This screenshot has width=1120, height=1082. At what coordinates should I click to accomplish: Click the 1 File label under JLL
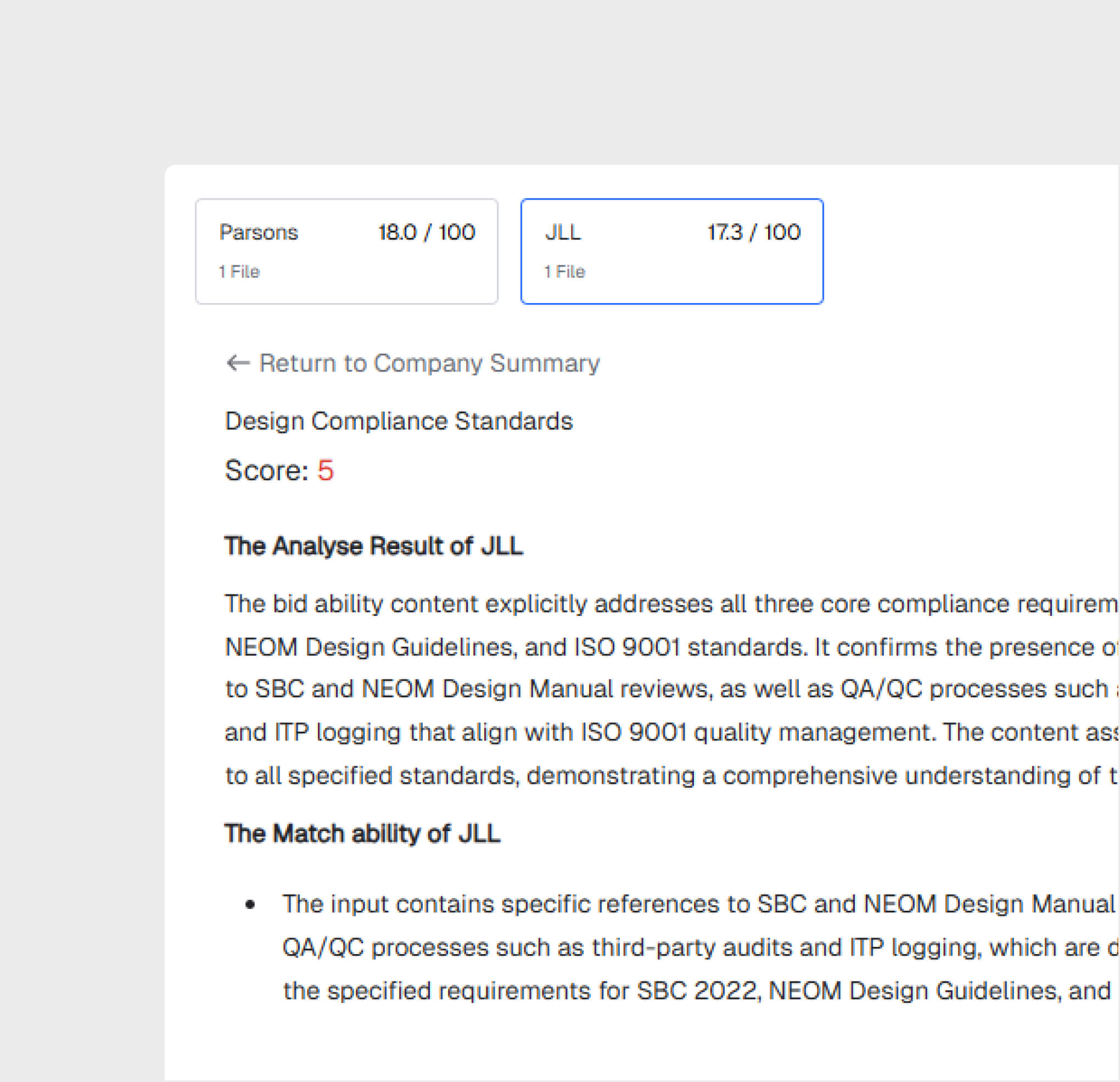pyautogui.click(x=564, y=272)
